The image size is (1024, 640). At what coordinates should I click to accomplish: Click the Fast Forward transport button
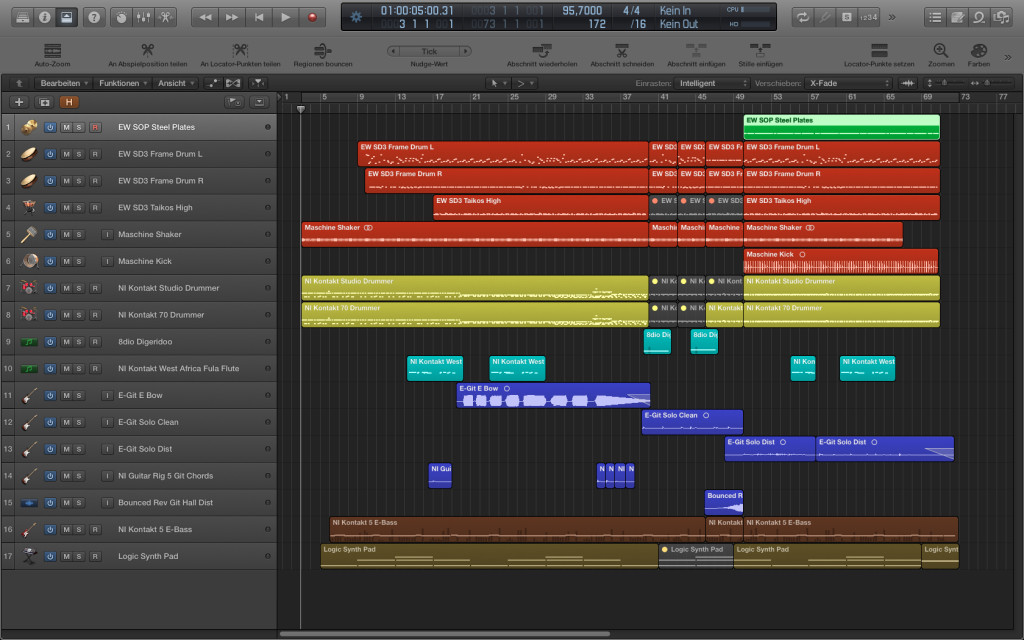[232, 17]
